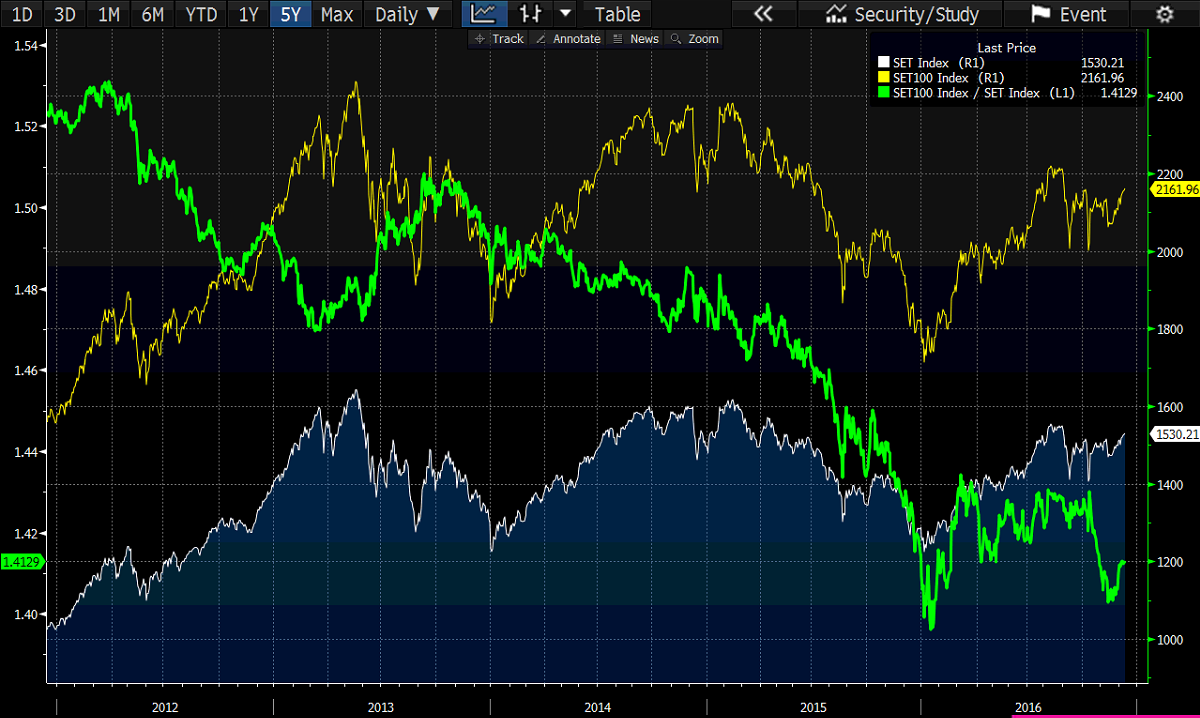Select the Max time range
Viewport: 1200px width, 718px height.
[337, 14]
